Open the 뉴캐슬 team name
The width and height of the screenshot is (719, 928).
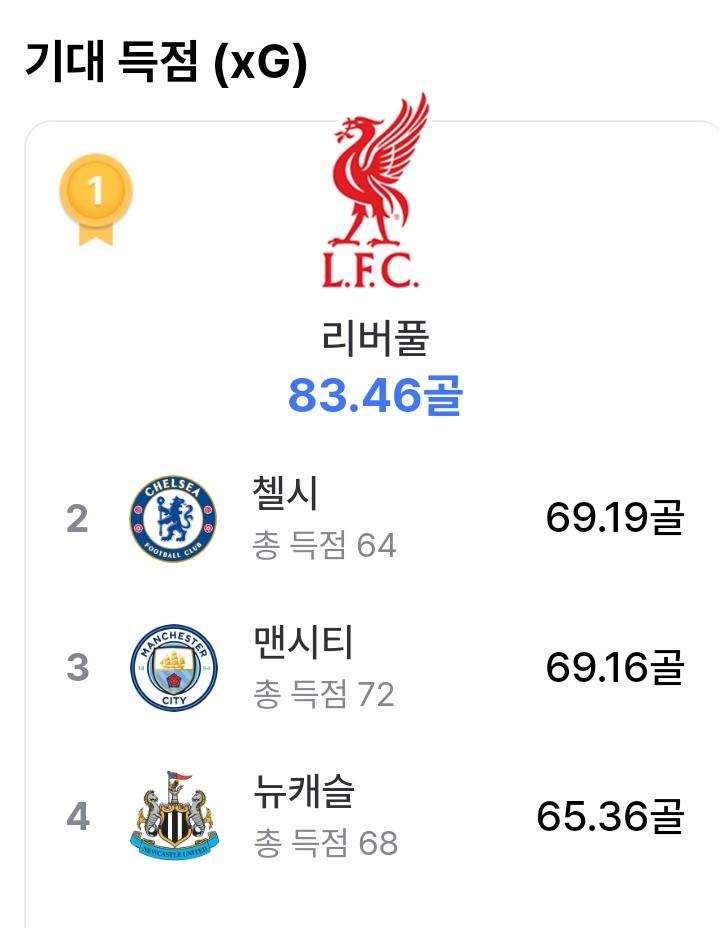coord(304,791)
